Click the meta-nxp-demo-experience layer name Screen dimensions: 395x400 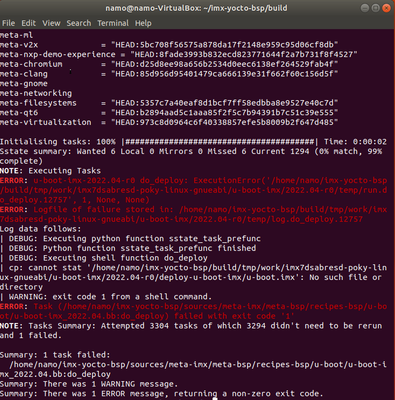coord(58,54)
